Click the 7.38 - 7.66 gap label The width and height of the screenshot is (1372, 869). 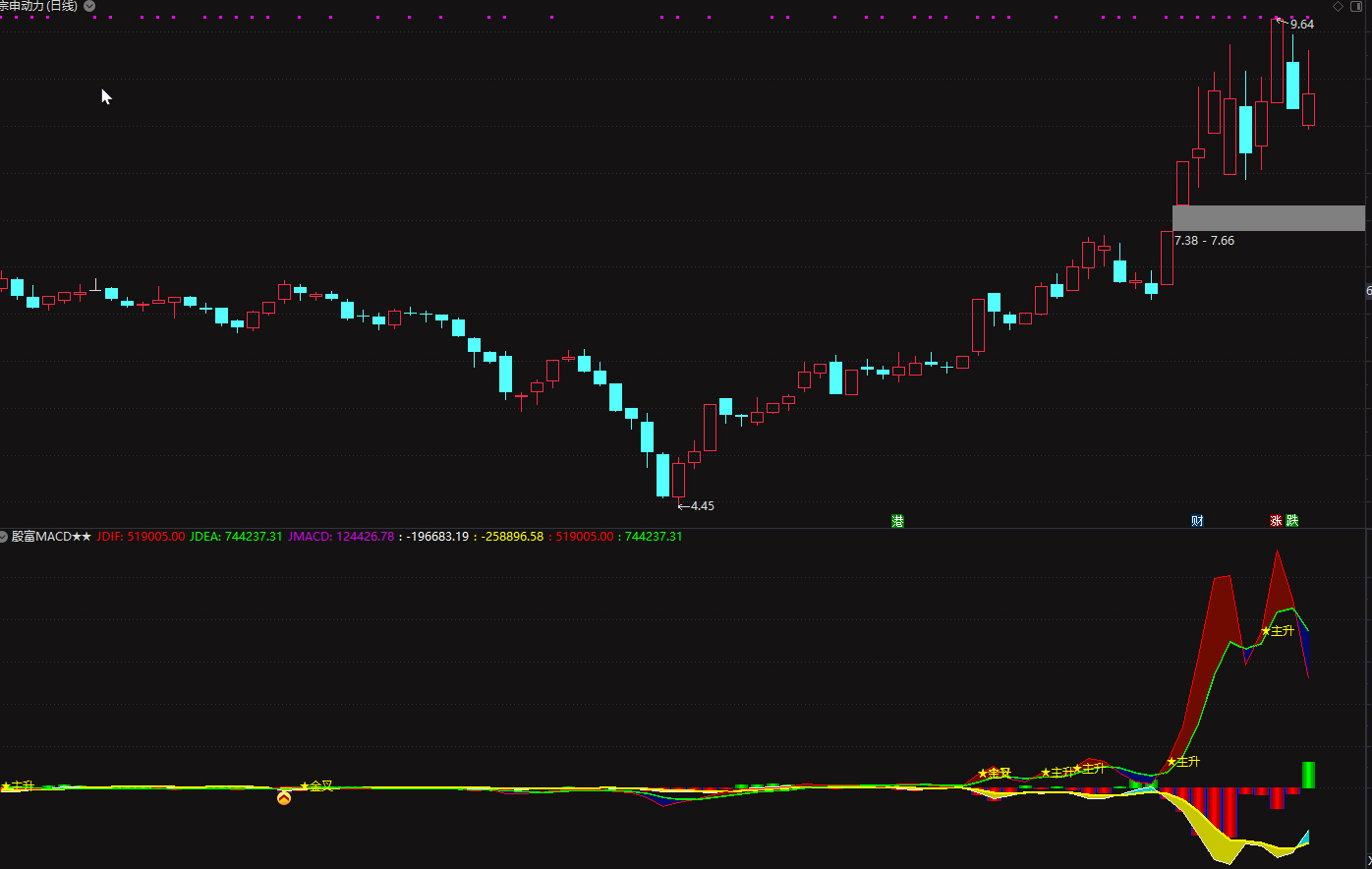[x=1204, y=241]
